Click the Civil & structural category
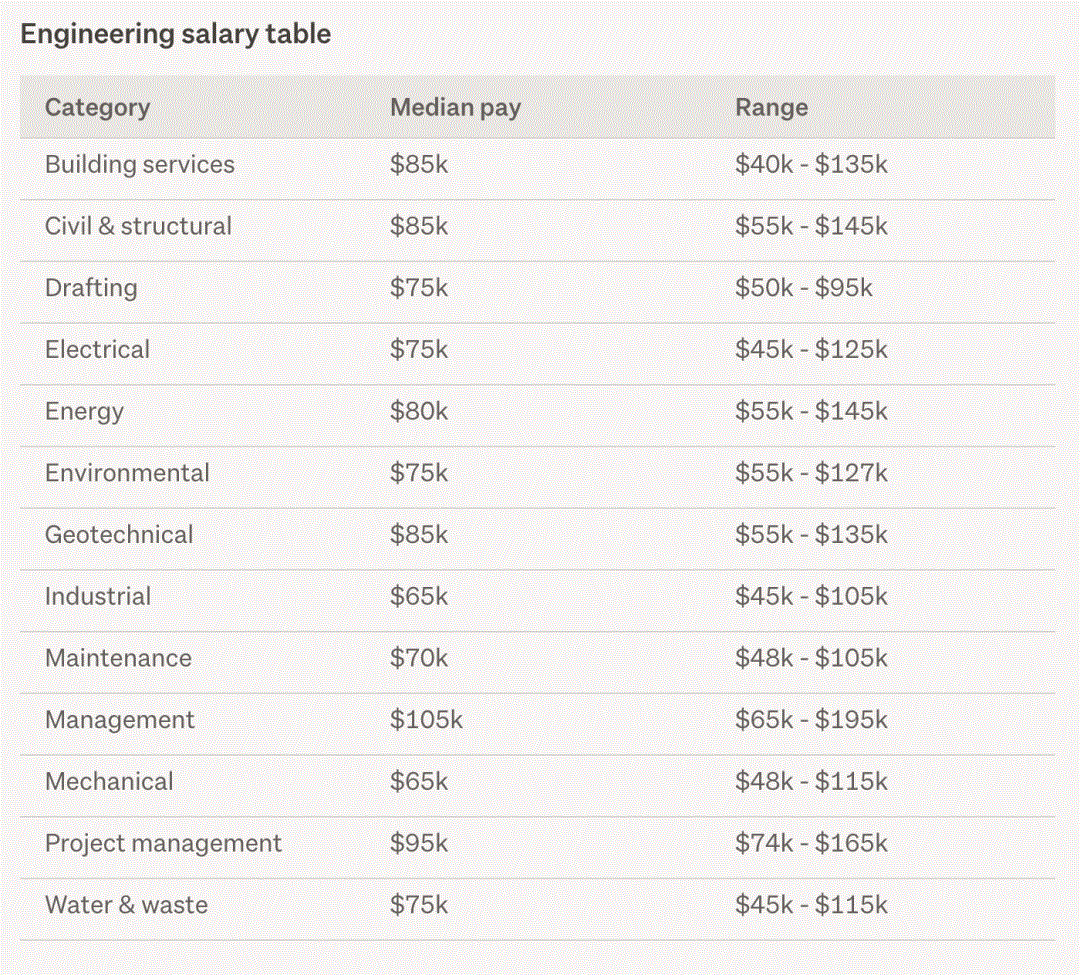The image size is (1080, 975). (x=138, y=227)
